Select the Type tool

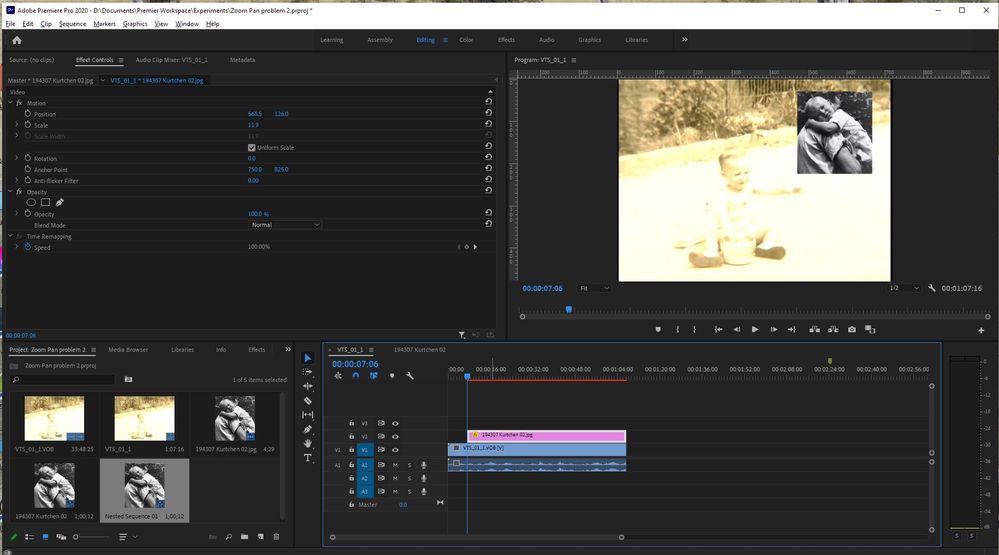click(x=308, y=457)
